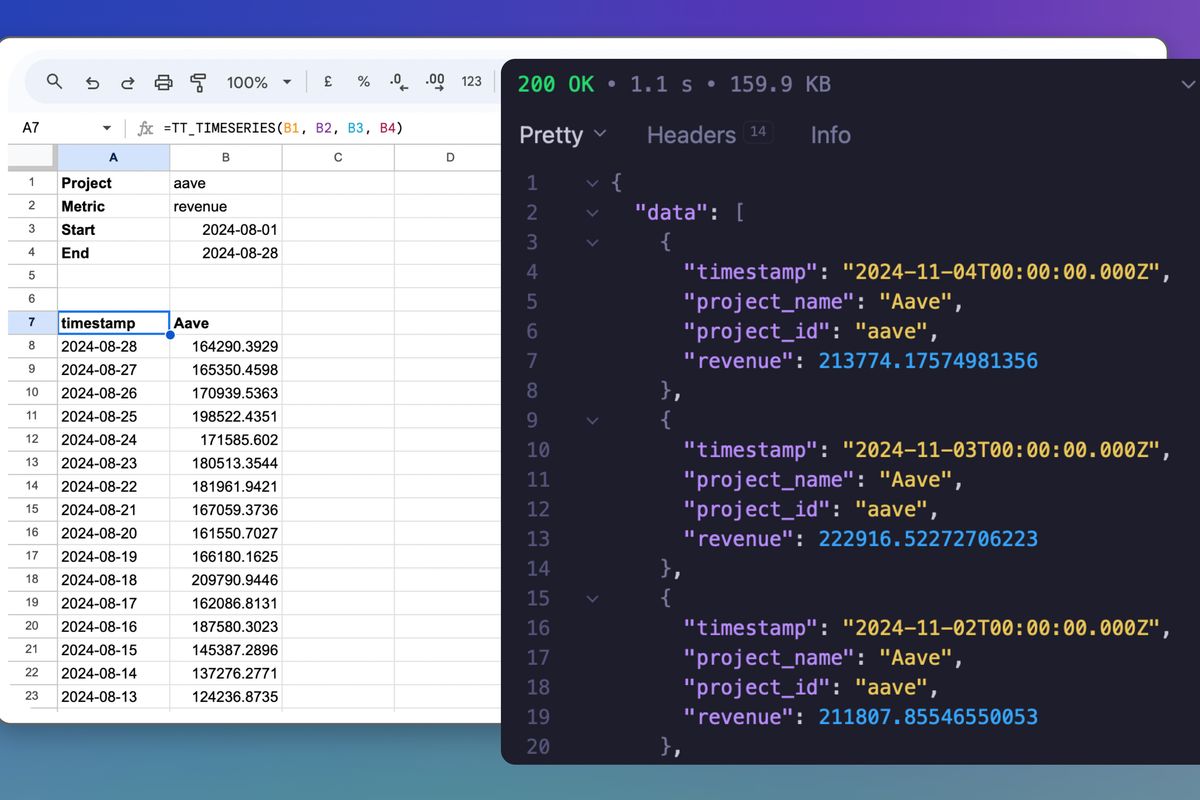Open the 123 number format menu
Screen dimensions: 1200x800
click(472, 82)
